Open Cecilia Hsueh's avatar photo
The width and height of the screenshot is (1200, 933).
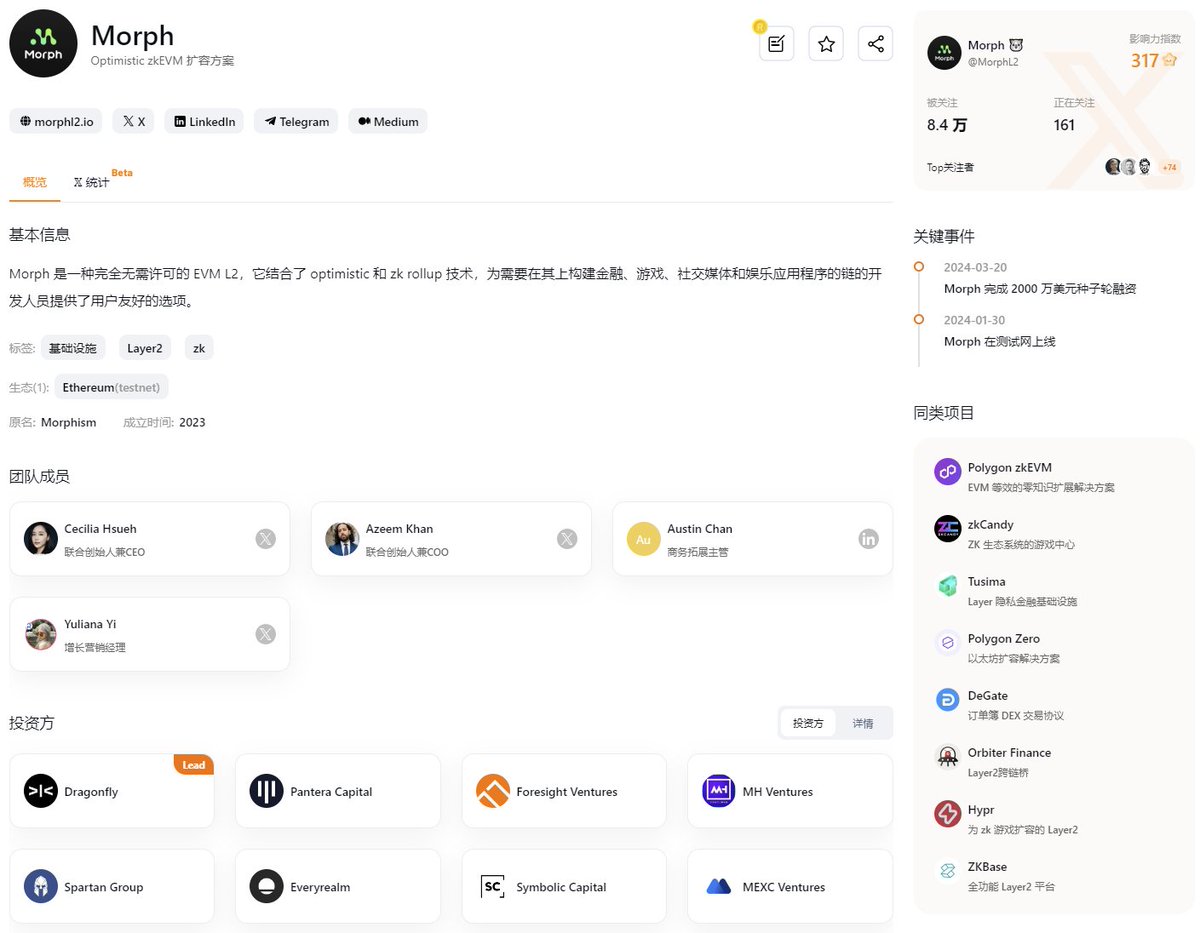pyautogui.click(x=41, y=538)
